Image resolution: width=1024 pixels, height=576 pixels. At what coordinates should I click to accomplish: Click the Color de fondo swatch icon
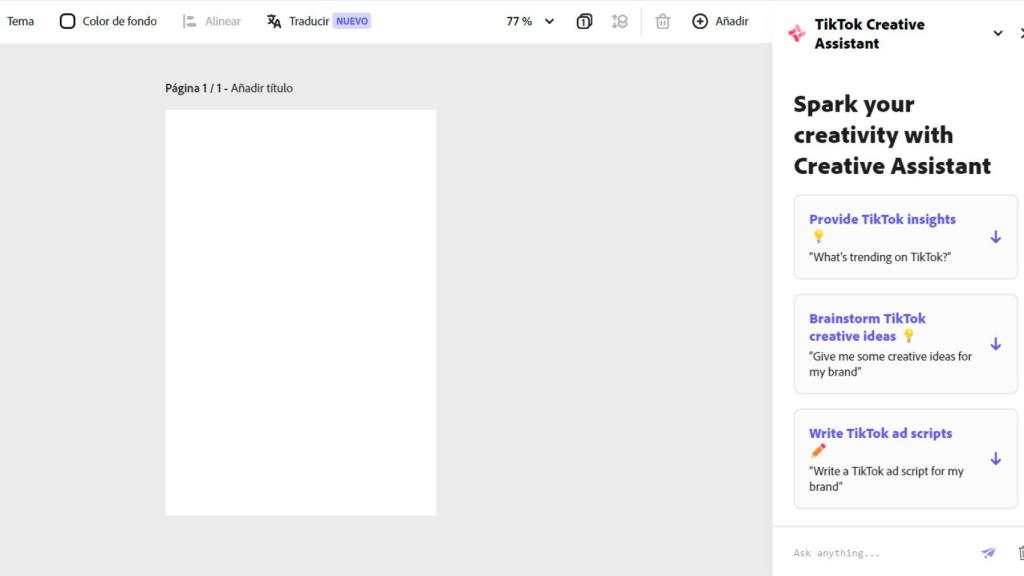[x=67, y=21]
